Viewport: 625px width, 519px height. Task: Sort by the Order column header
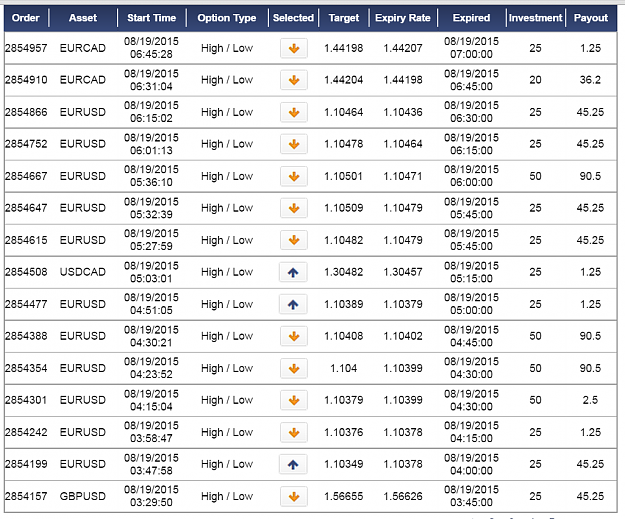click(x=26, y=18)
